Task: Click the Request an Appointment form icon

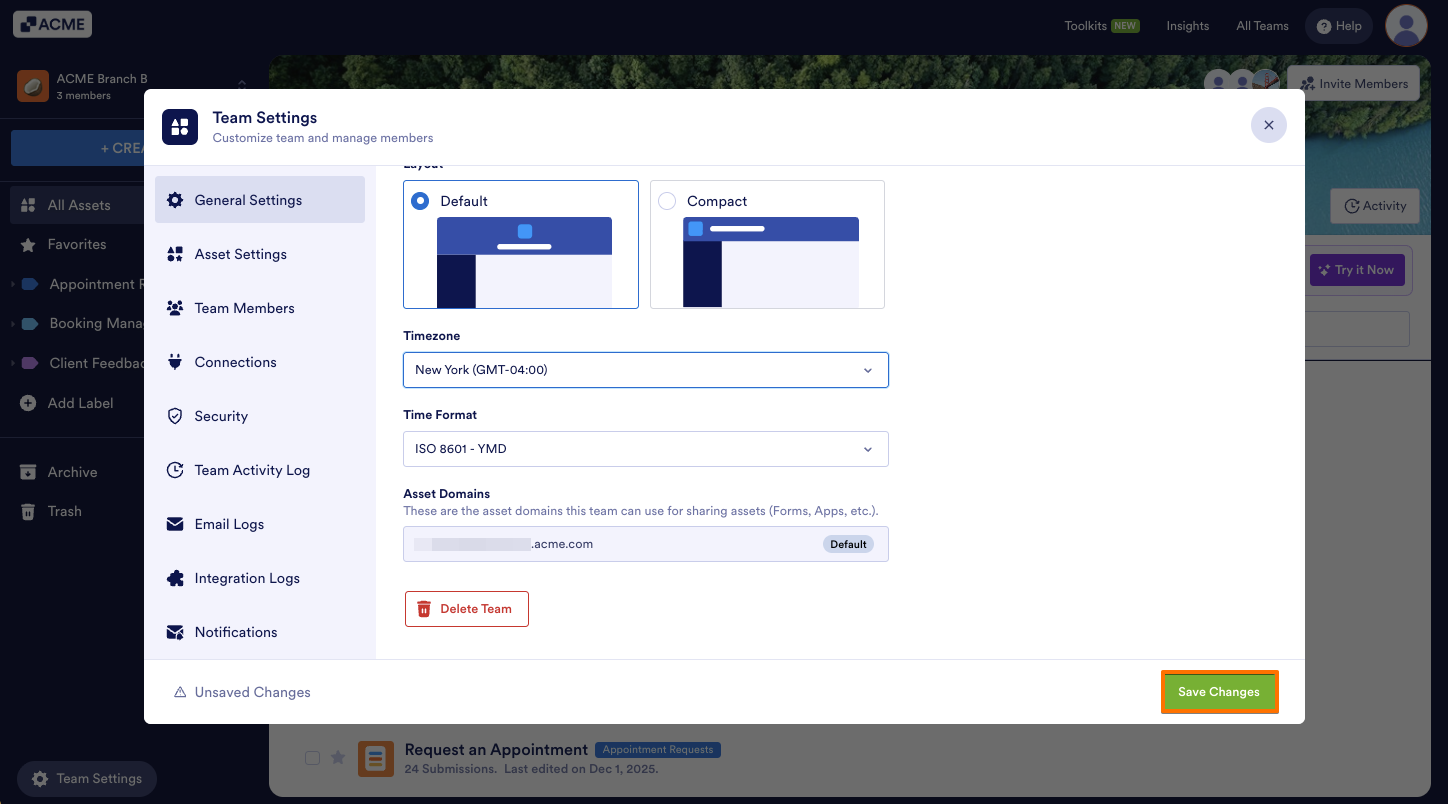Action: click(x=376, y=759)
